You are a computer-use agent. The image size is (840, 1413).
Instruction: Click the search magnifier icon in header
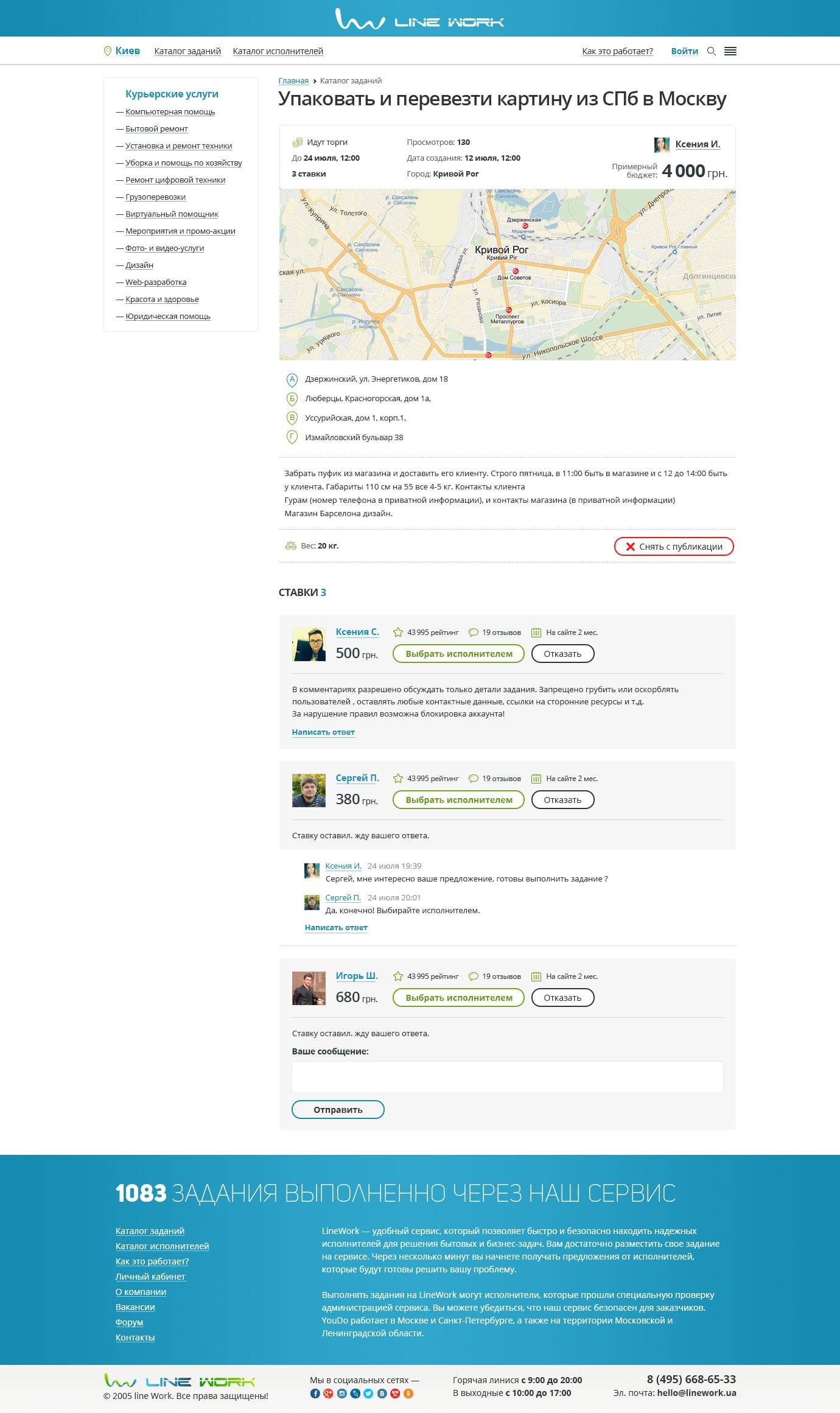pyautogui.click(x=711, y=51)
